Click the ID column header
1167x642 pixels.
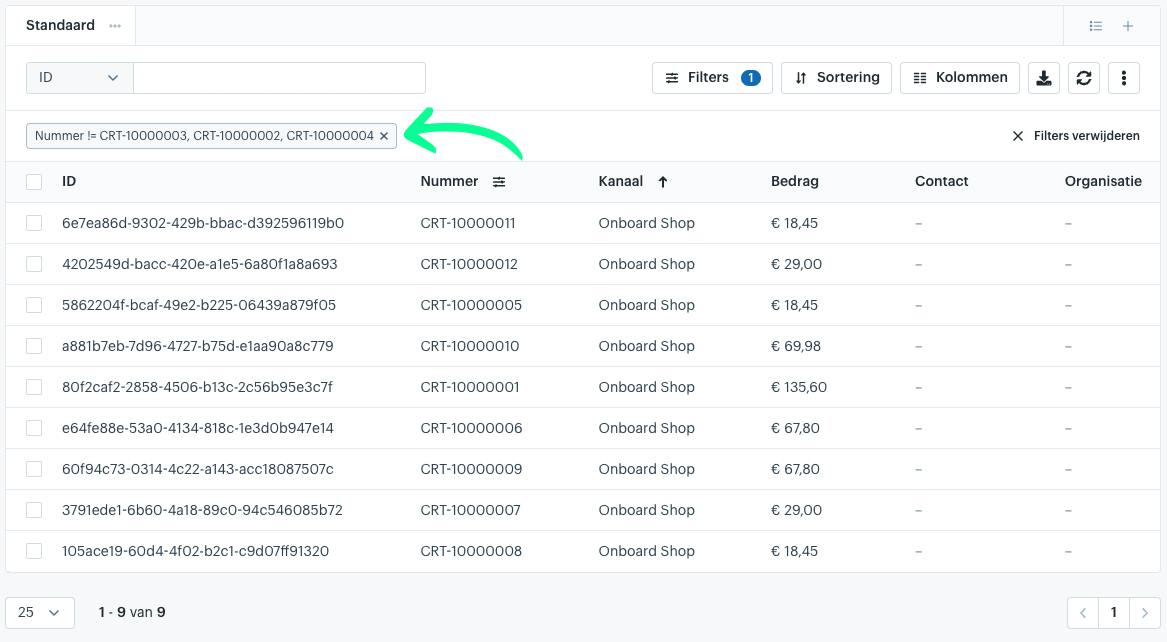pos(69,182)
